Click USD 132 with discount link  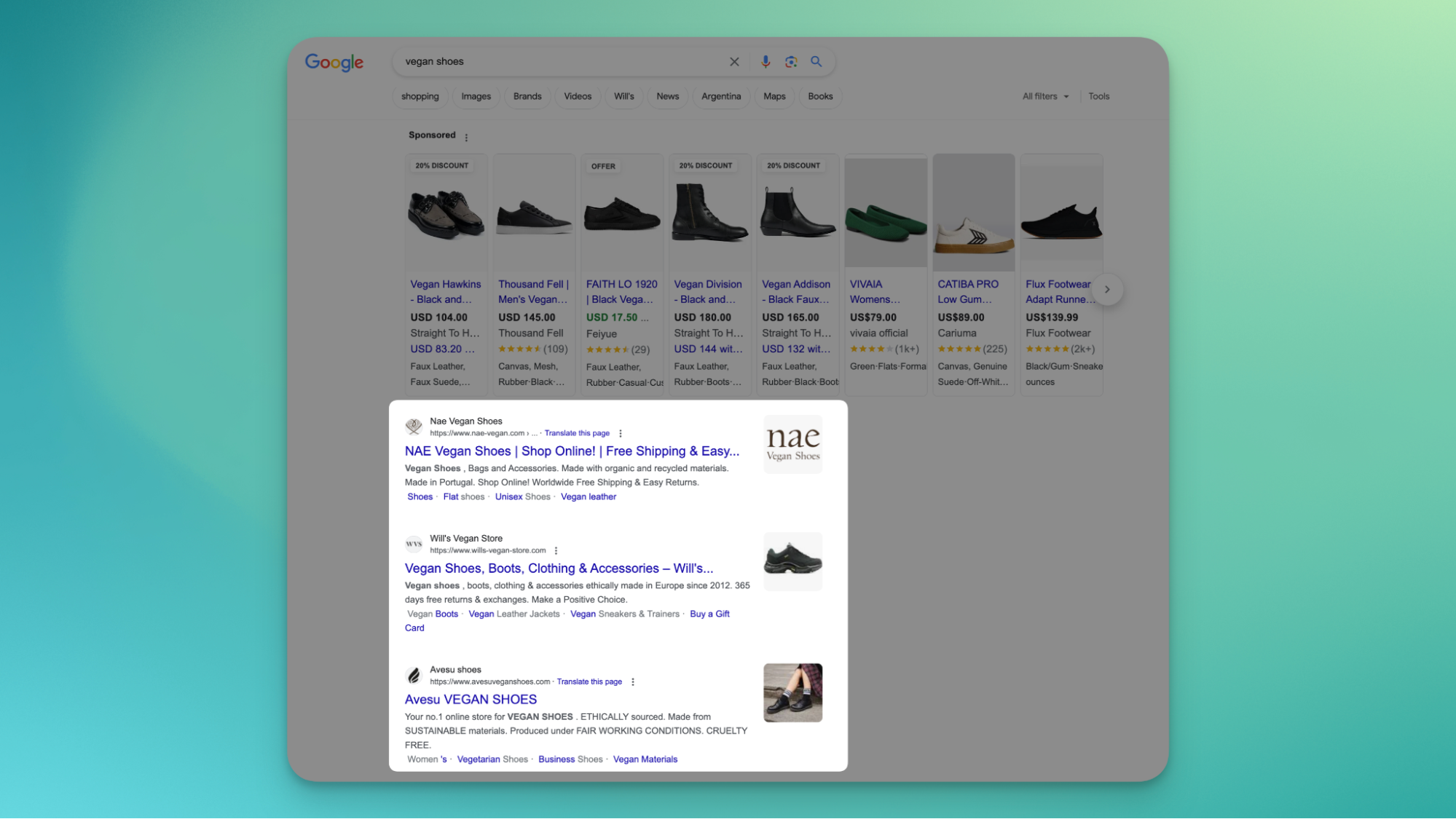796,349
